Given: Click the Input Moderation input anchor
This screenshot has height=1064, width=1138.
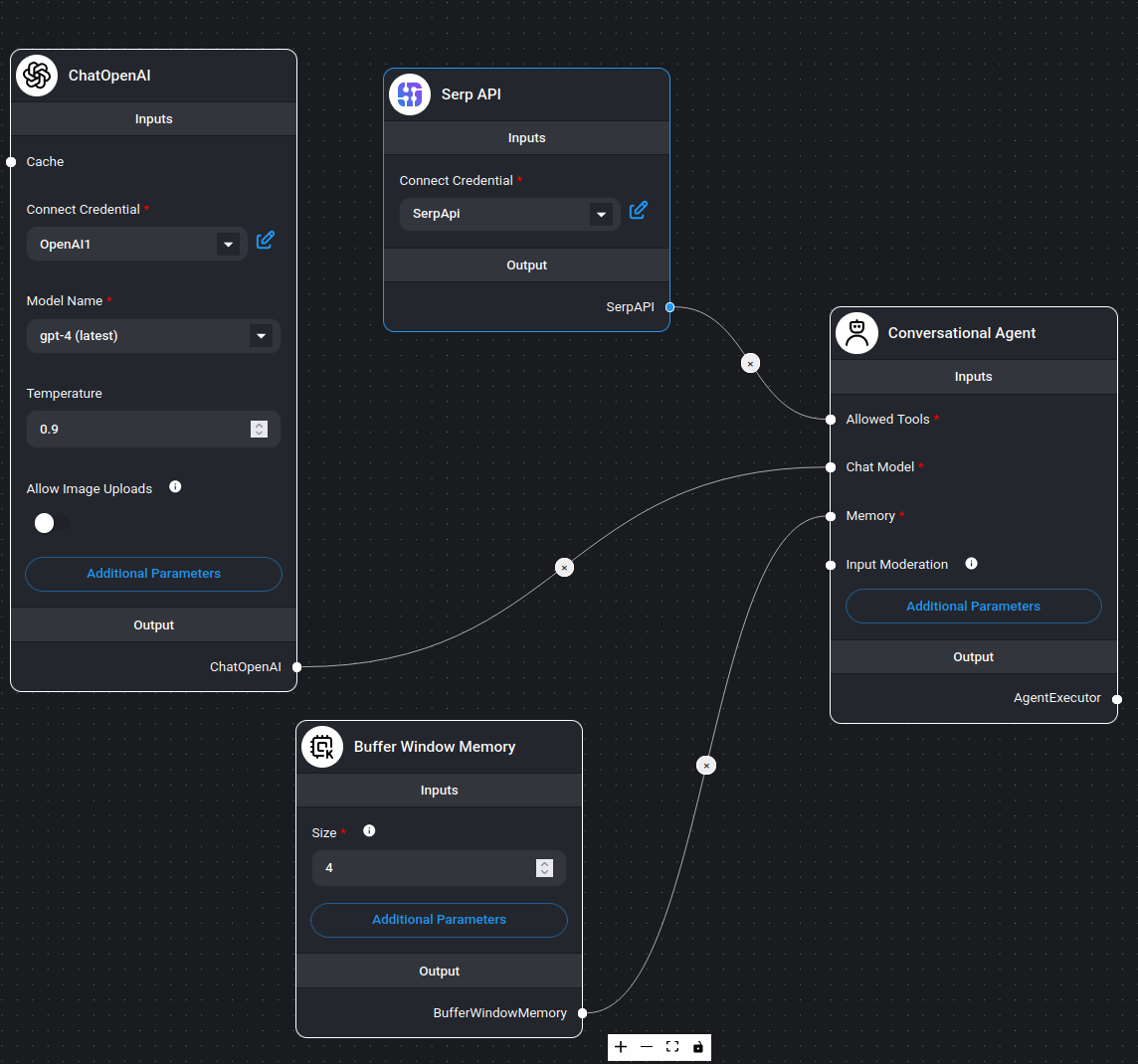Looking at the screenshot, I should [x=831, y=565].
